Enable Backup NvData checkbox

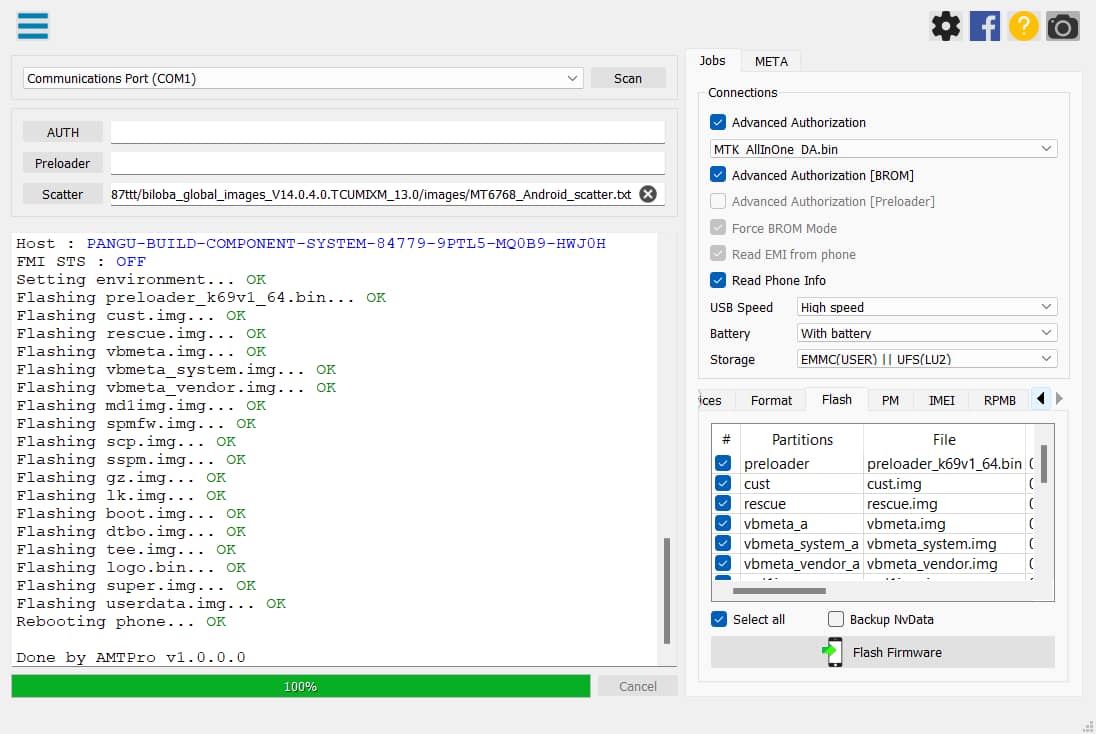[x=835, y=619]
